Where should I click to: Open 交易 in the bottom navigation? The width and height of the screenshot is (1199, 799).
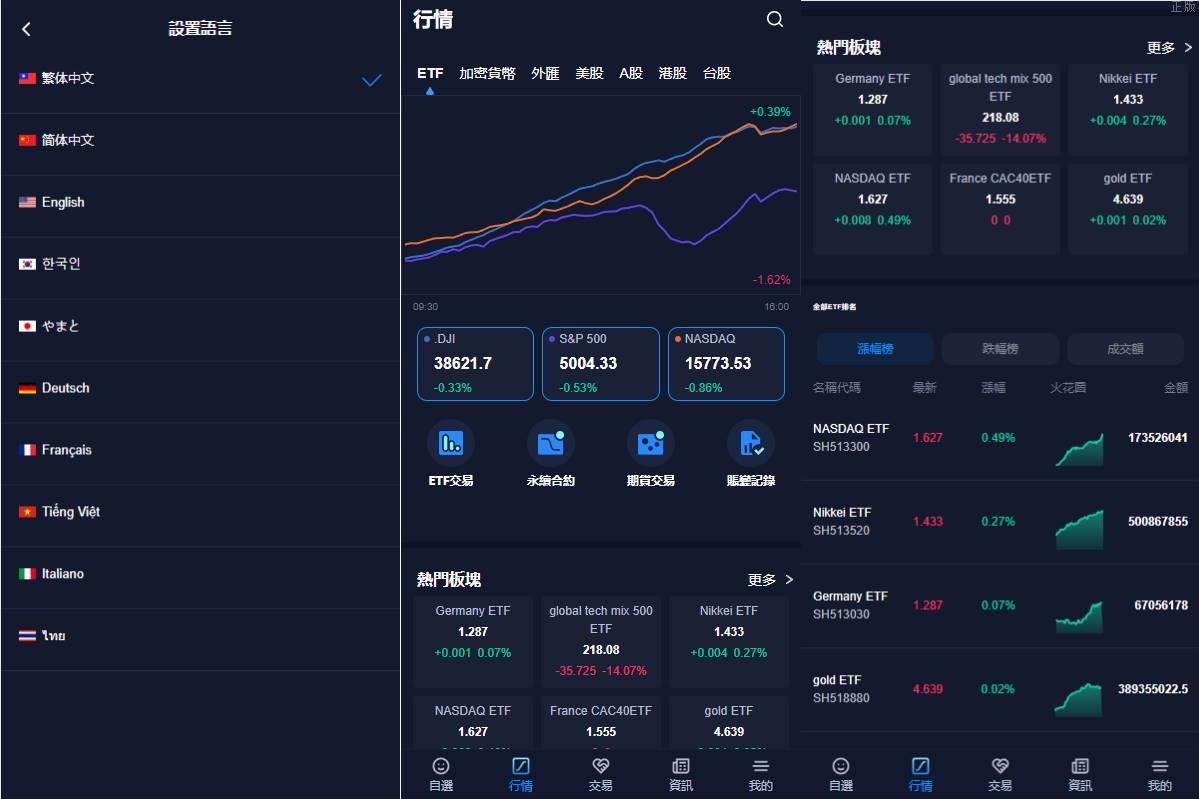click(x=601, y=773)
